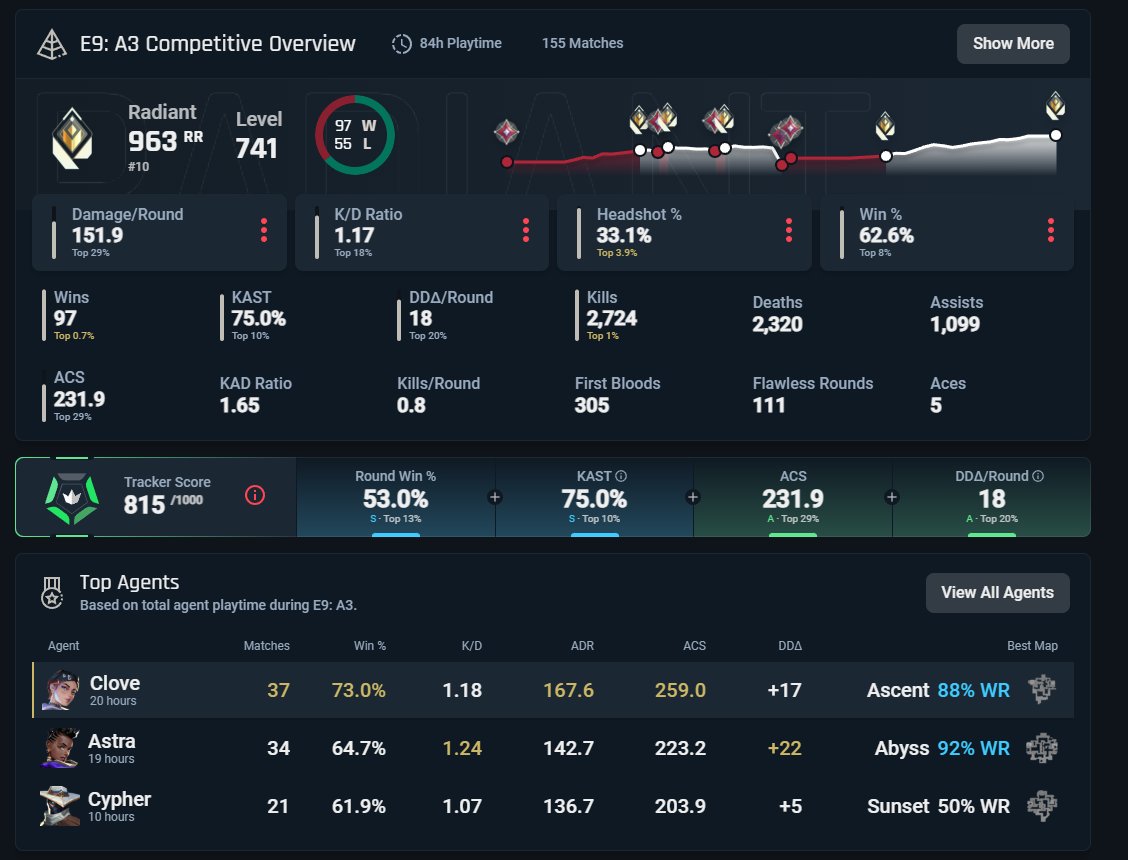Click the KAD Ratio 1.65 stat

click(255, 395)
